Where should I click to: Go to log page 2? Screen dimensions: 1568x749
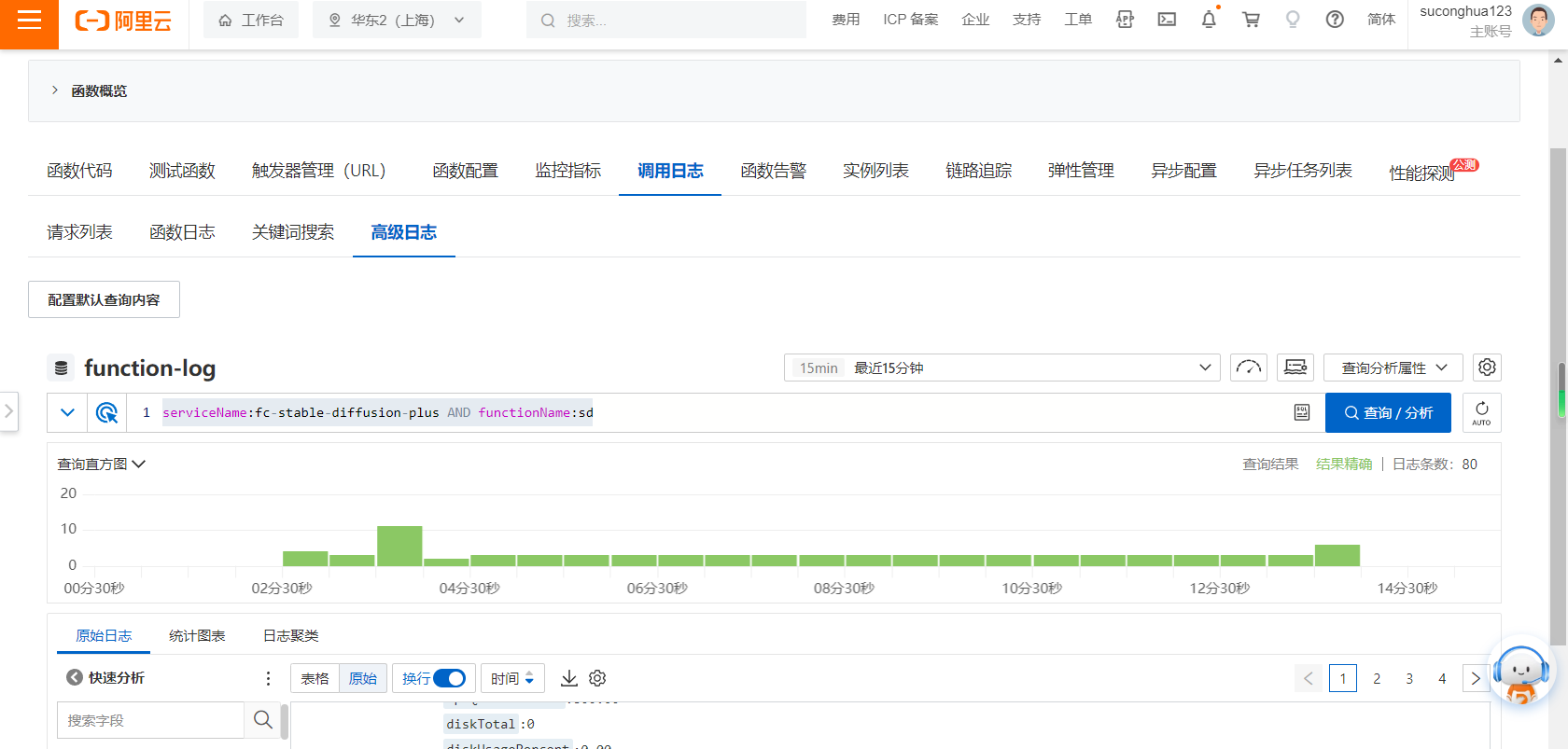click(x=1377, y=678)
